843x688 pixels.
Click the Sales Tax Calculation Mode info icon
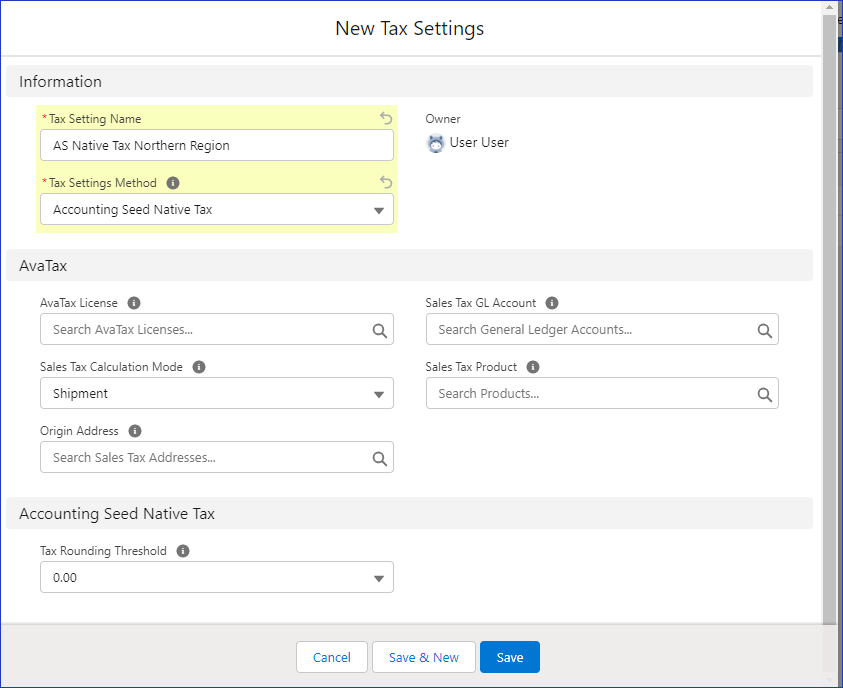198,366
